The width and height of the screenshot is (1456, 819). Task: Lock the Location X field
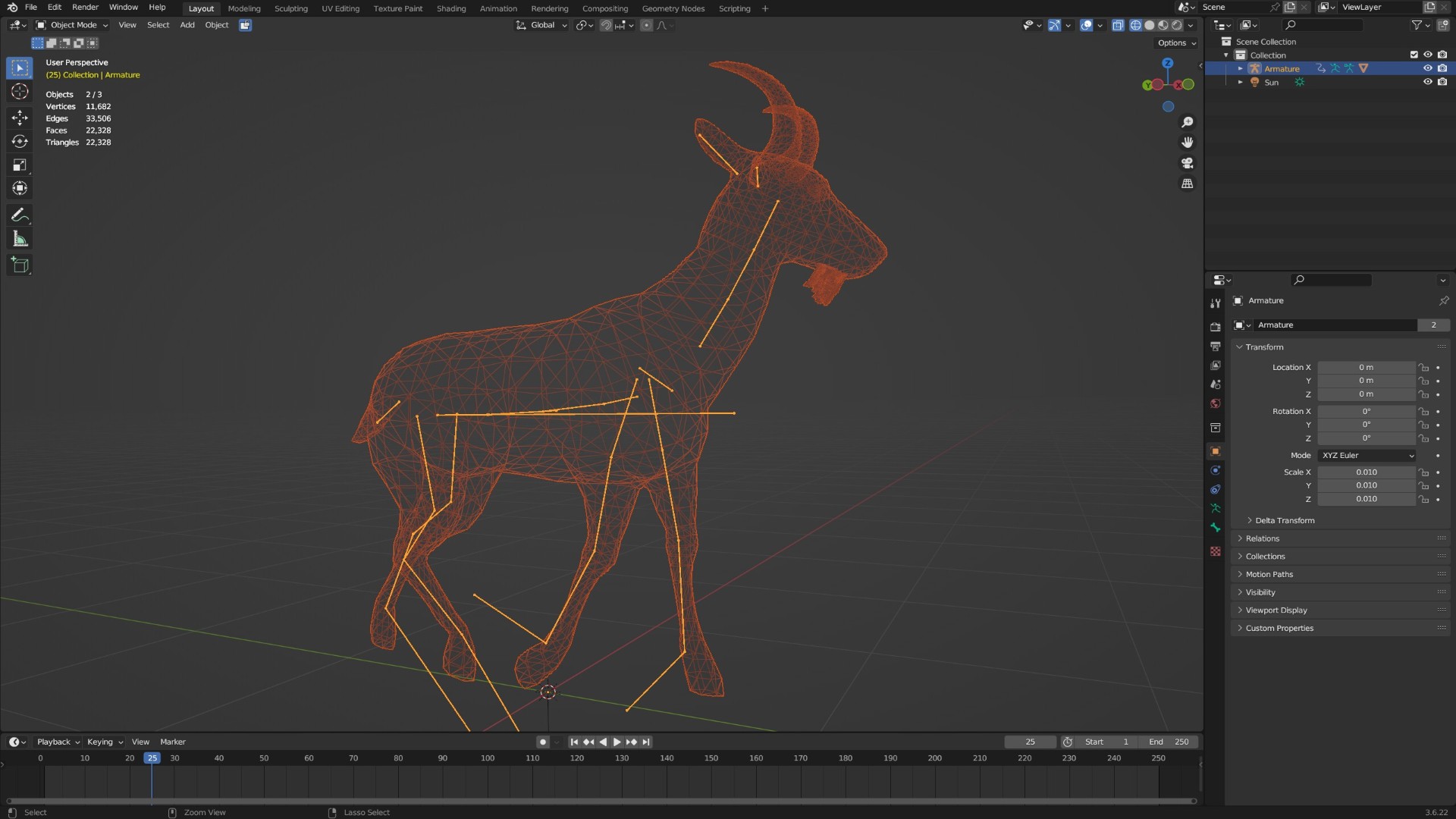[1423, 368]
